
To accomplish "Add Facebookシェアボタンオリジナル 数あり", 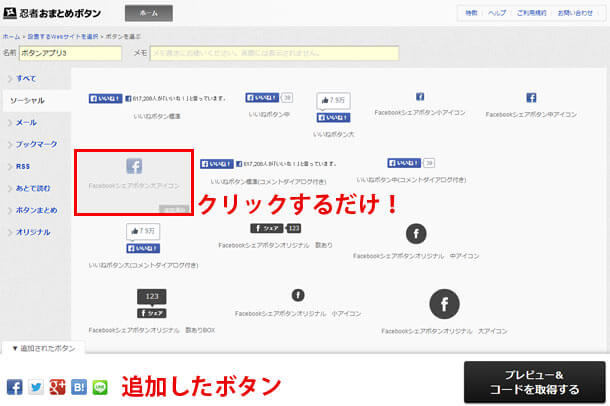I will pos(275,236).
